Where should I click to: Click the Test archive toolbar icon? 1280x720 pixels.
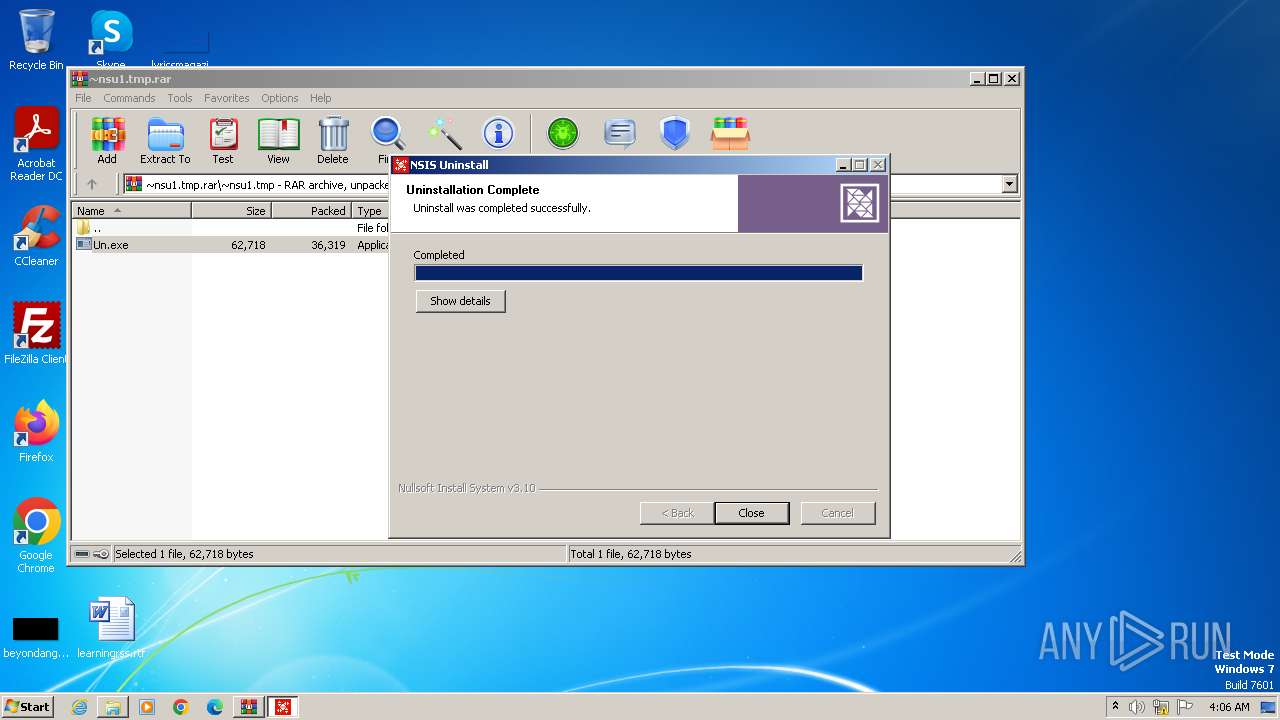[223, 140]
